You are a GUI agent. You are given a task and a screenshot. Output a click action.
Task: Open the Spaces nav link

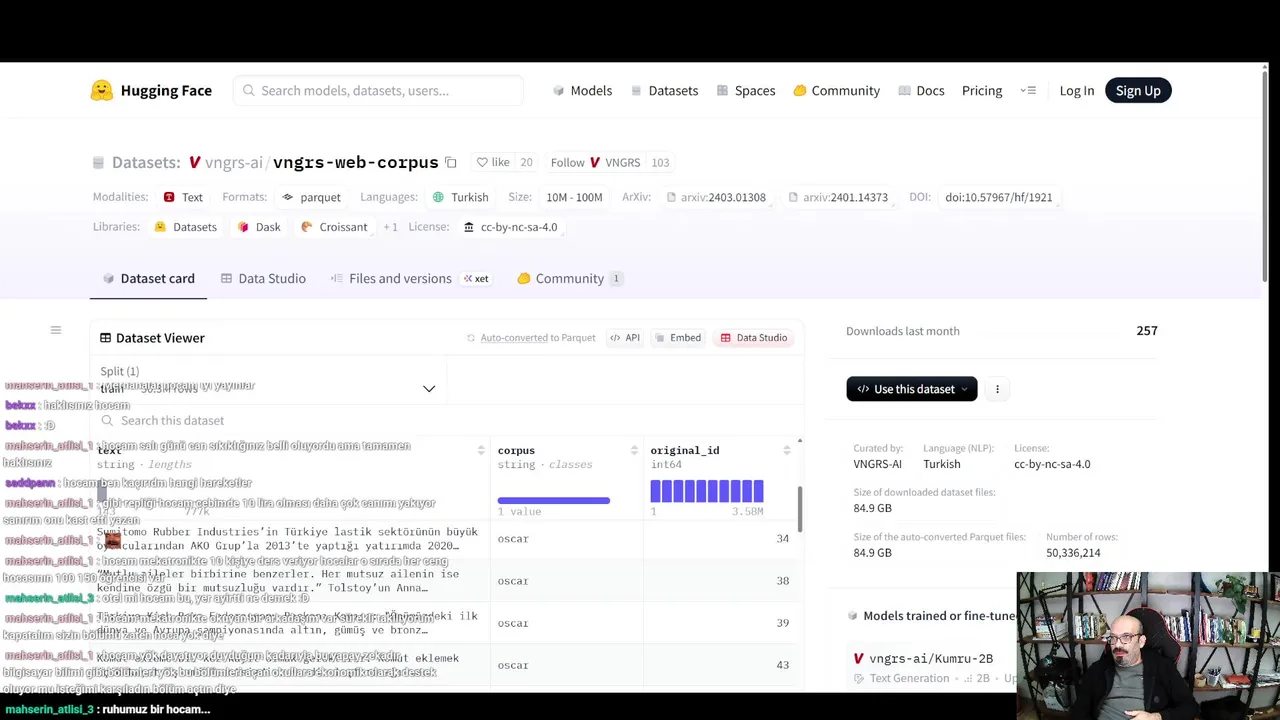pyautogui.click(x=746, y=91)
